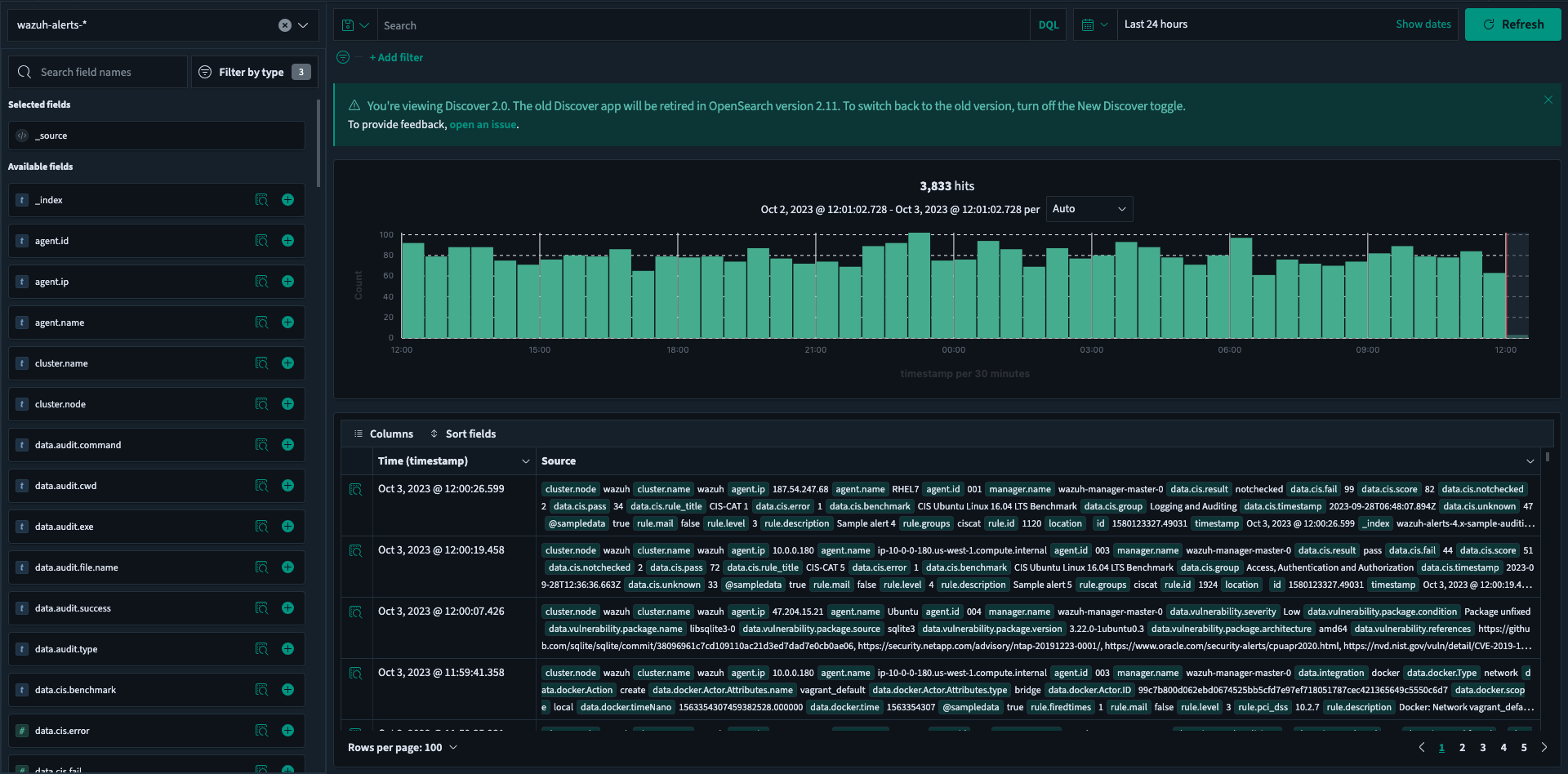Go to results page 3
The height and width of the screenshot is (774, 1568).
1482,747
